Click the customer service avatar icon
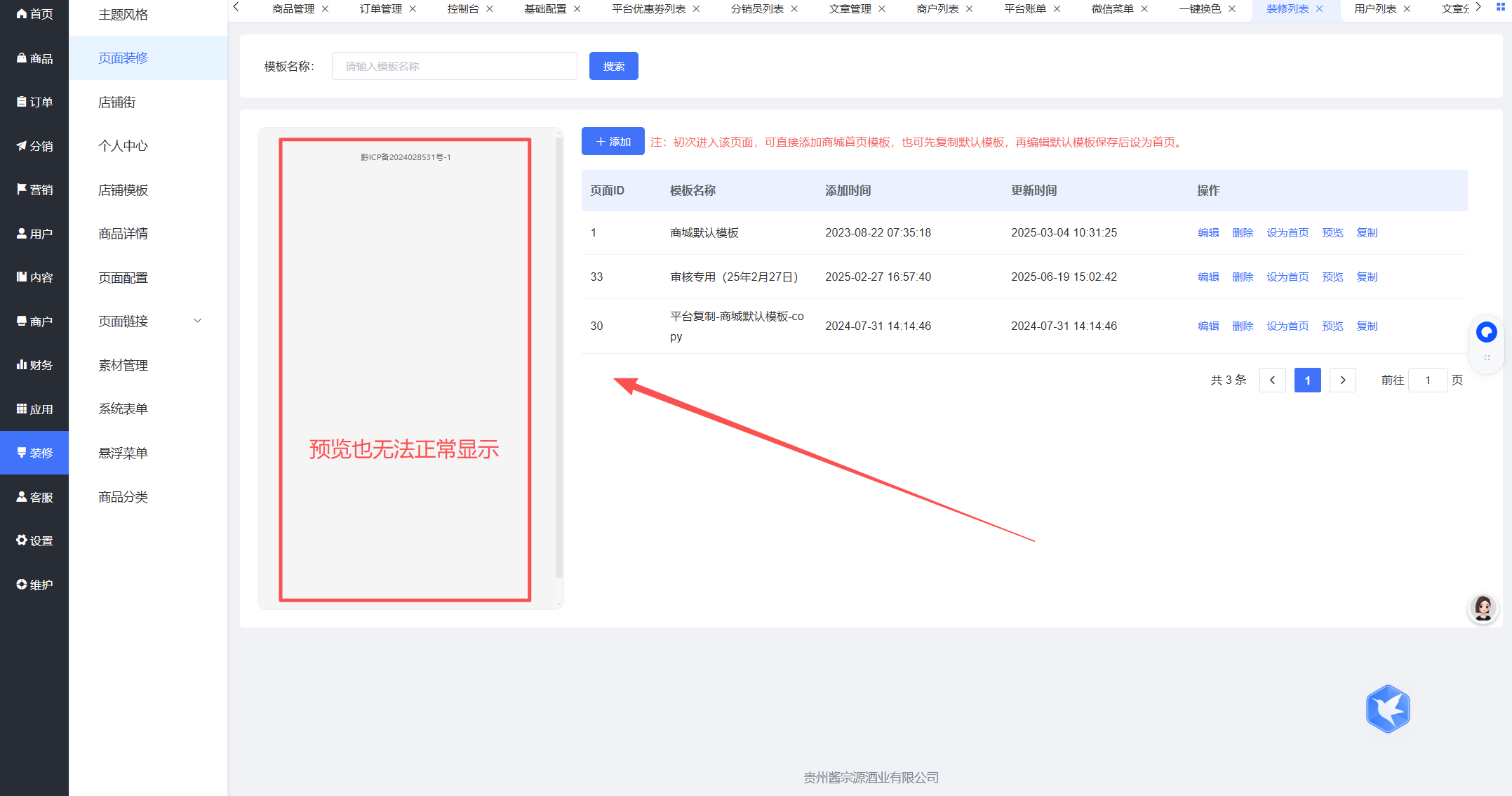The height and width of the screenshot is (796, 1512). pos(1483,608)
